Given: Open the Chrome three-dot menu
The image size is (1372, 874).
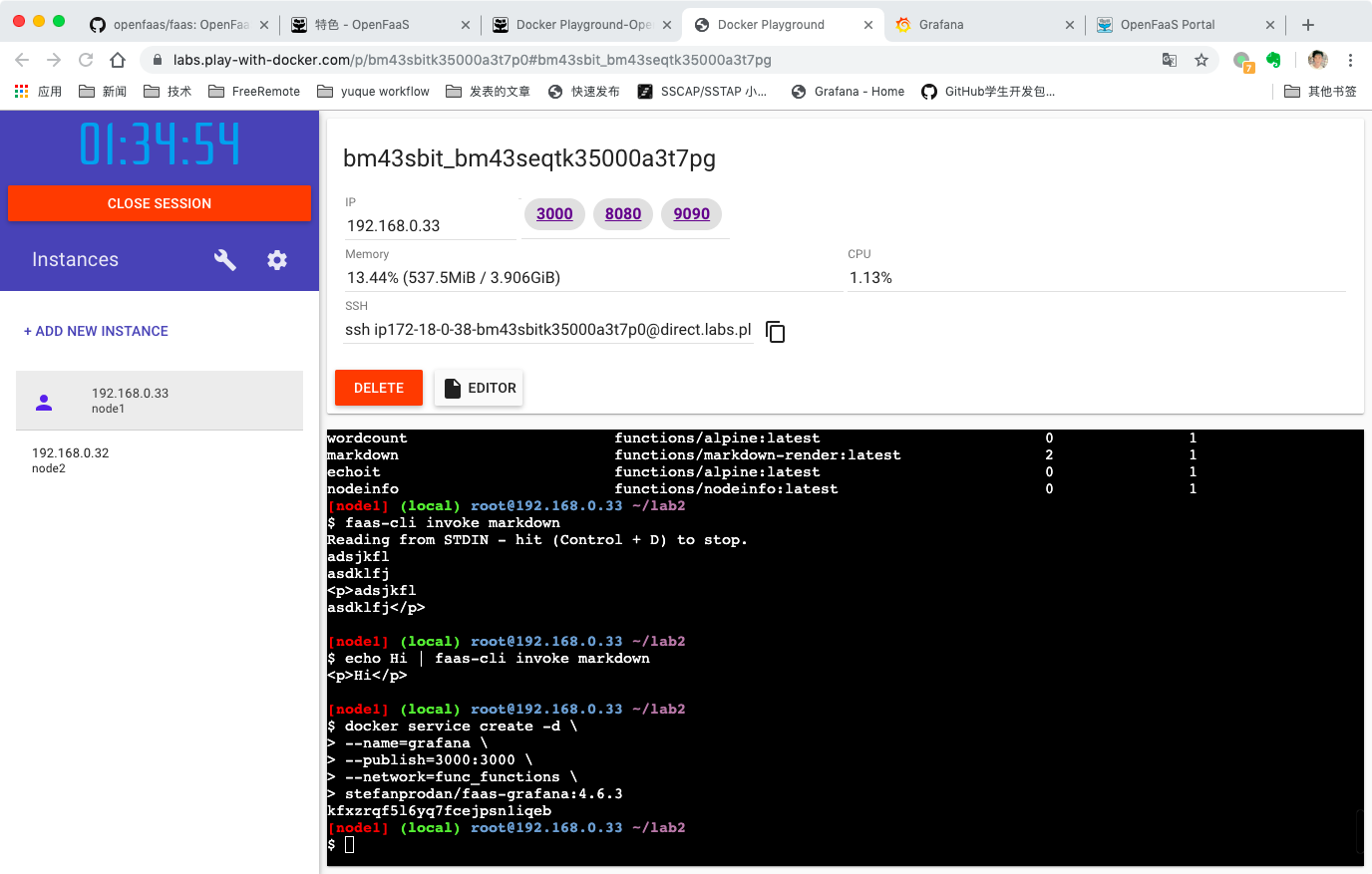Looking at the screenshot, I should tap(1350, 60).
